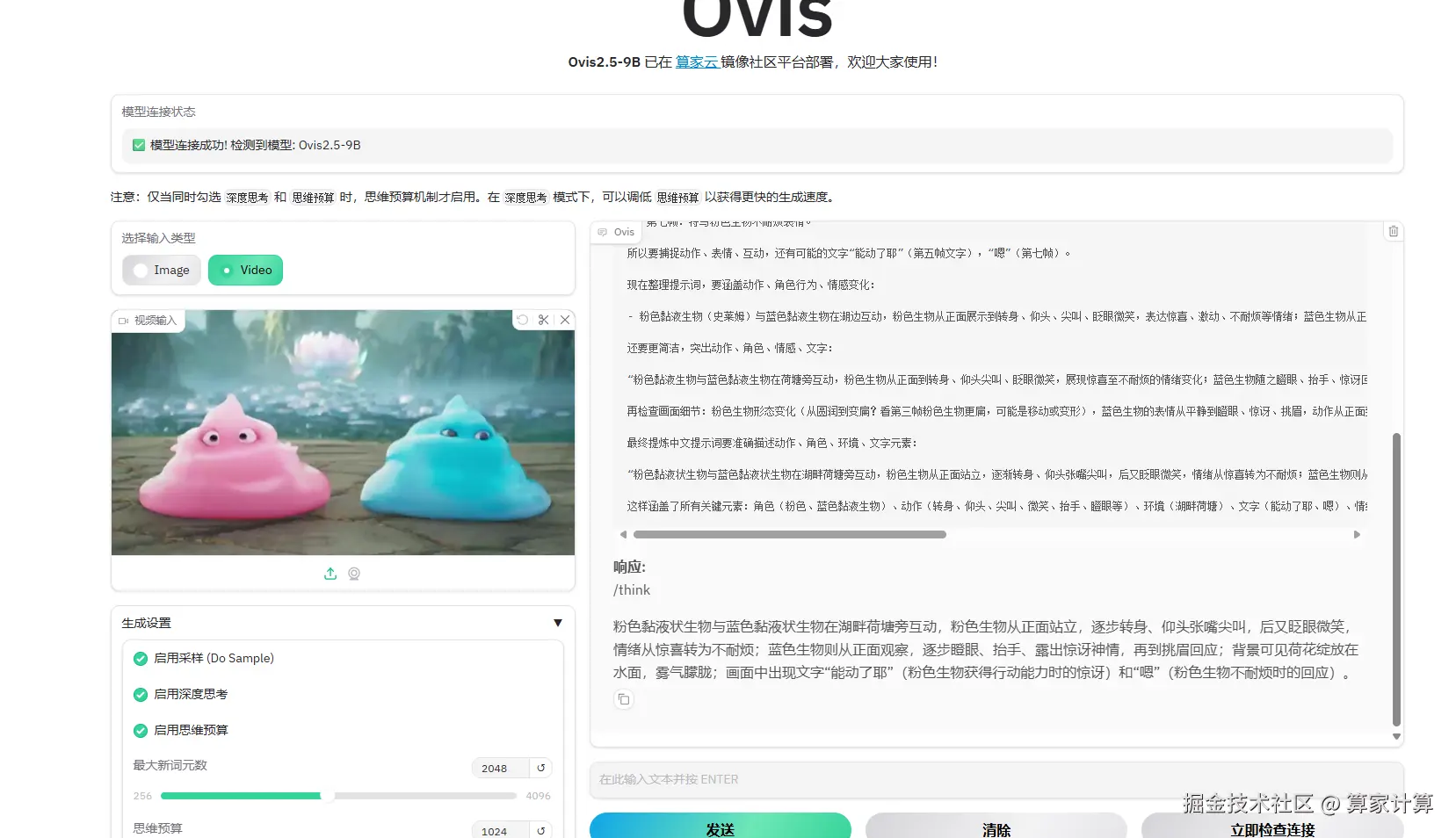
Task: Click the 视频输入 video label icon
Action: point(124,321)
